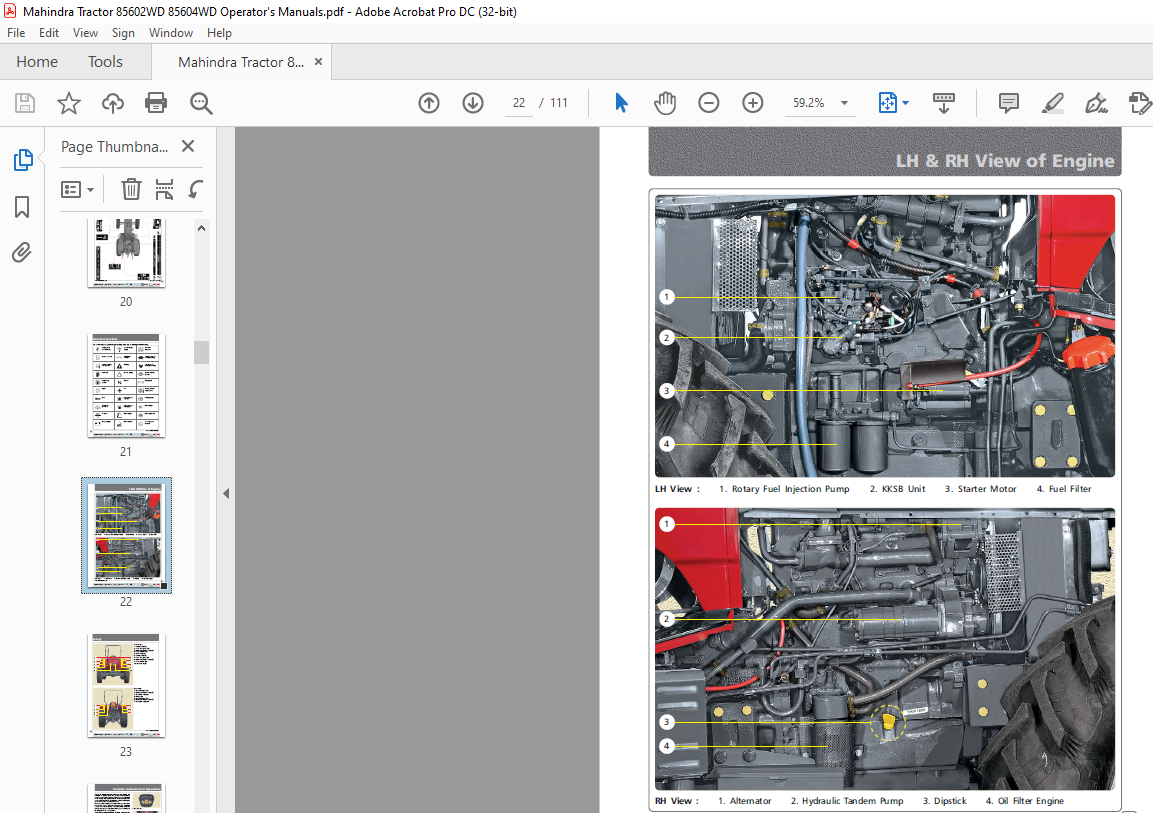Collapse the navigation pane with the arrow
The height and width of the screenshot is (813, 1153).
click(x=226, y=493)
